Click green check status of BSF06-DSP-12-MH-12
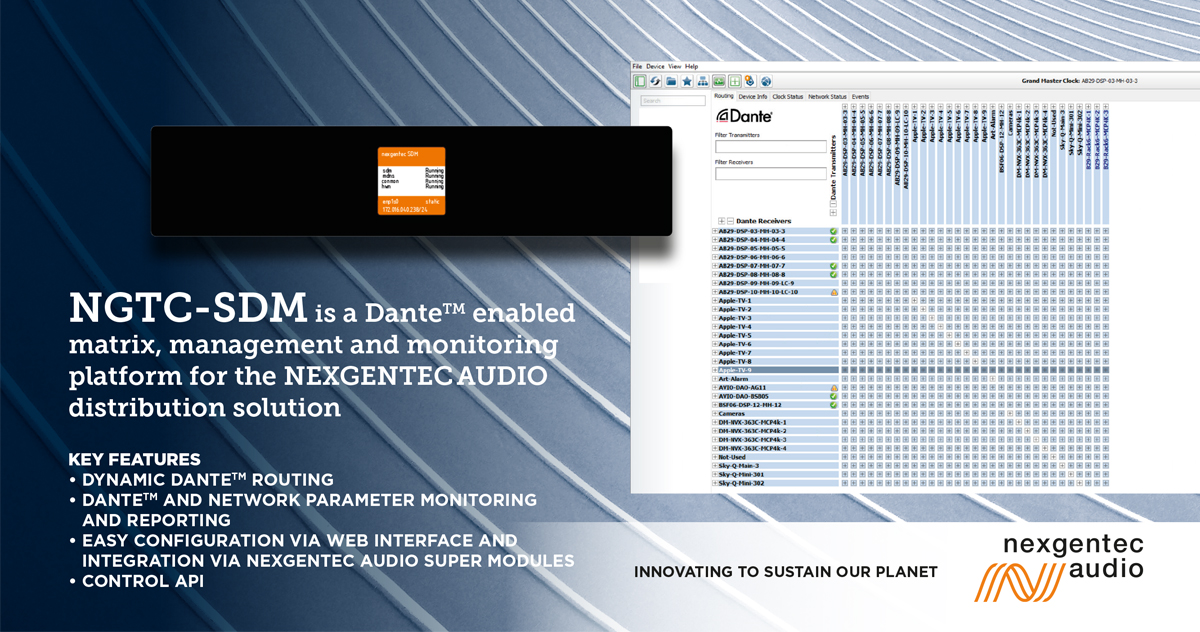The width and height of the screenshot is (1200, 632). click(833, 405)
